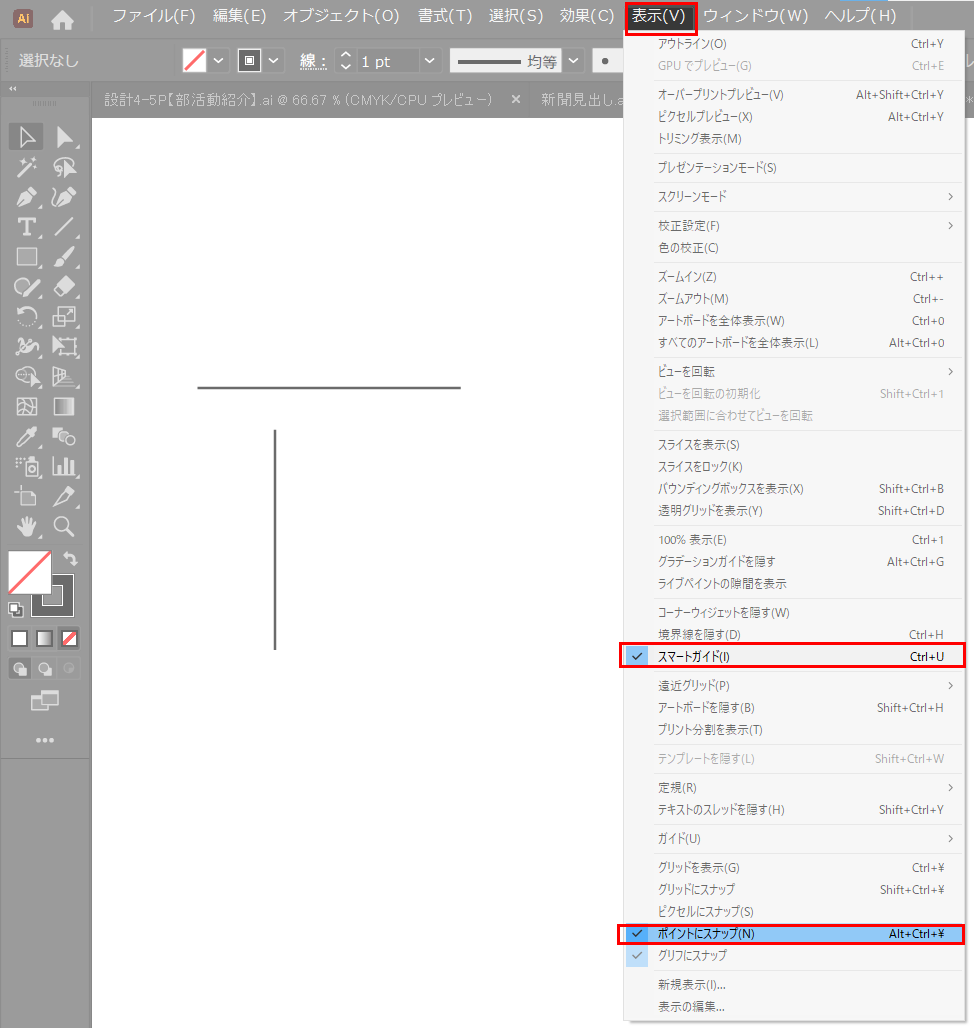Select the Pen tool
The height and width of the screenshot is (1028, 974).
[27, 197]
